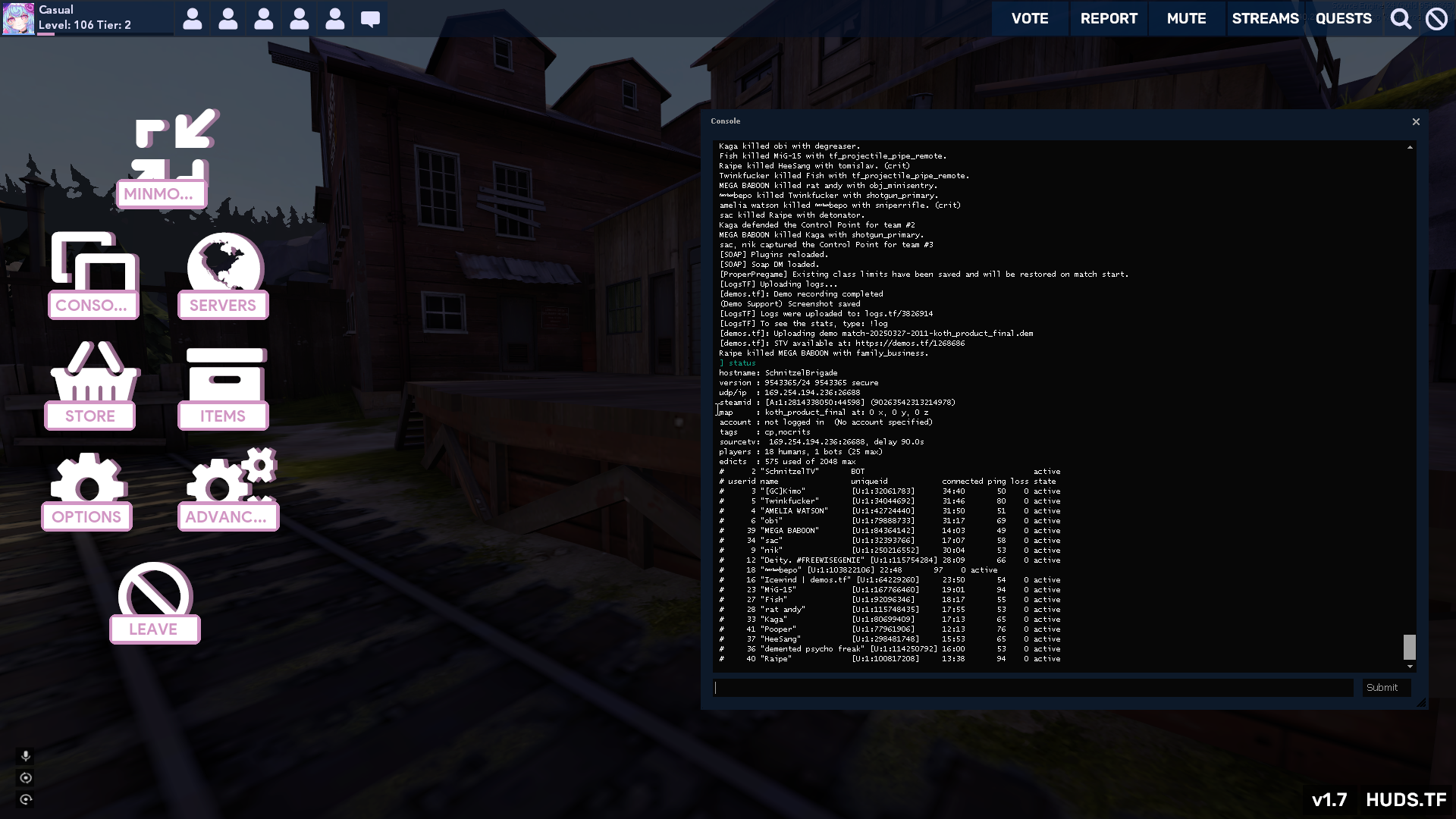This screenshot has width=1456, height=819.
Task: Open the QUESTS menu item
Action: pos(1343,19)
